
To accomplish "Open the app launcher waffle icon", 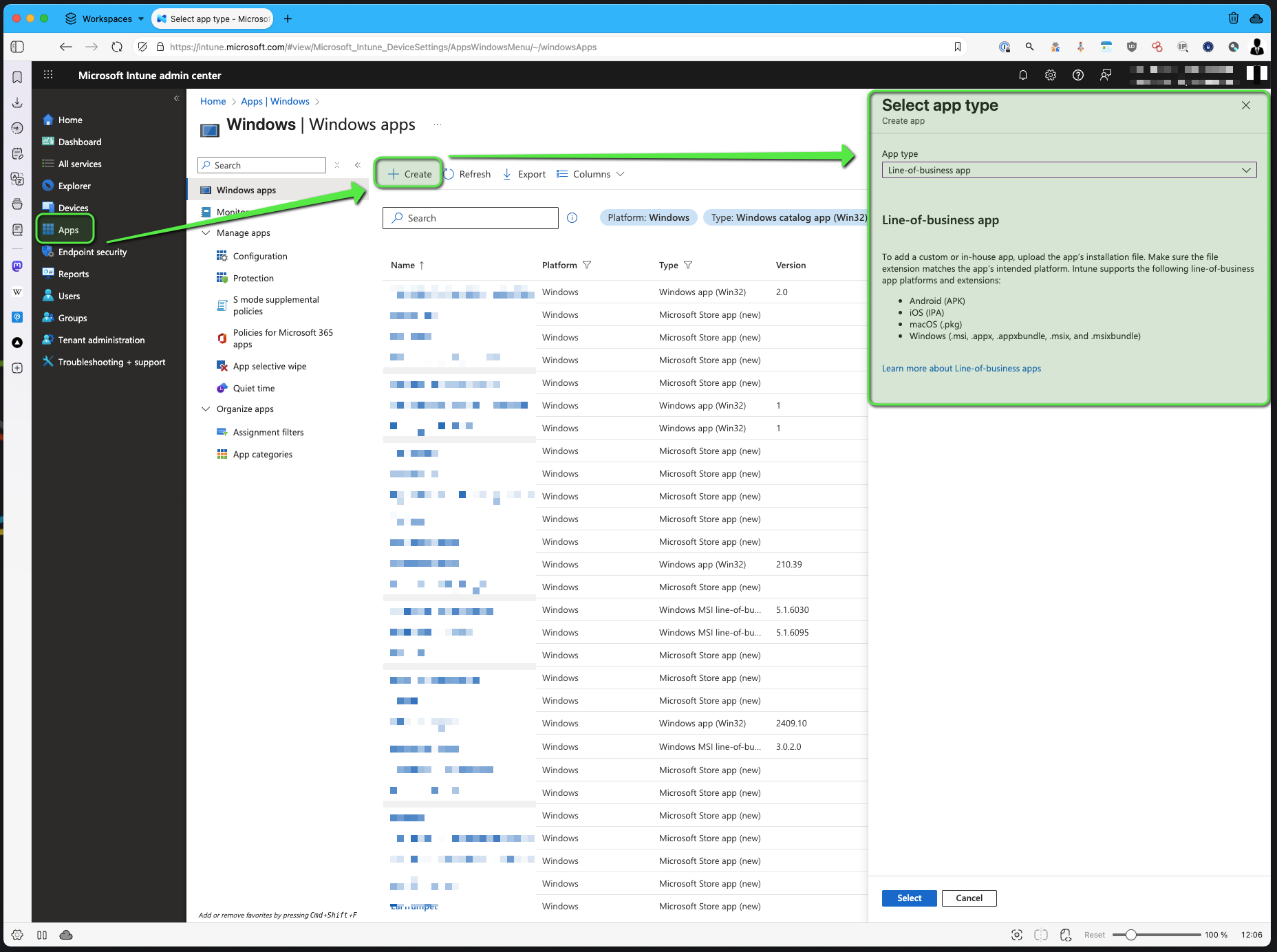I will point(48,75).
